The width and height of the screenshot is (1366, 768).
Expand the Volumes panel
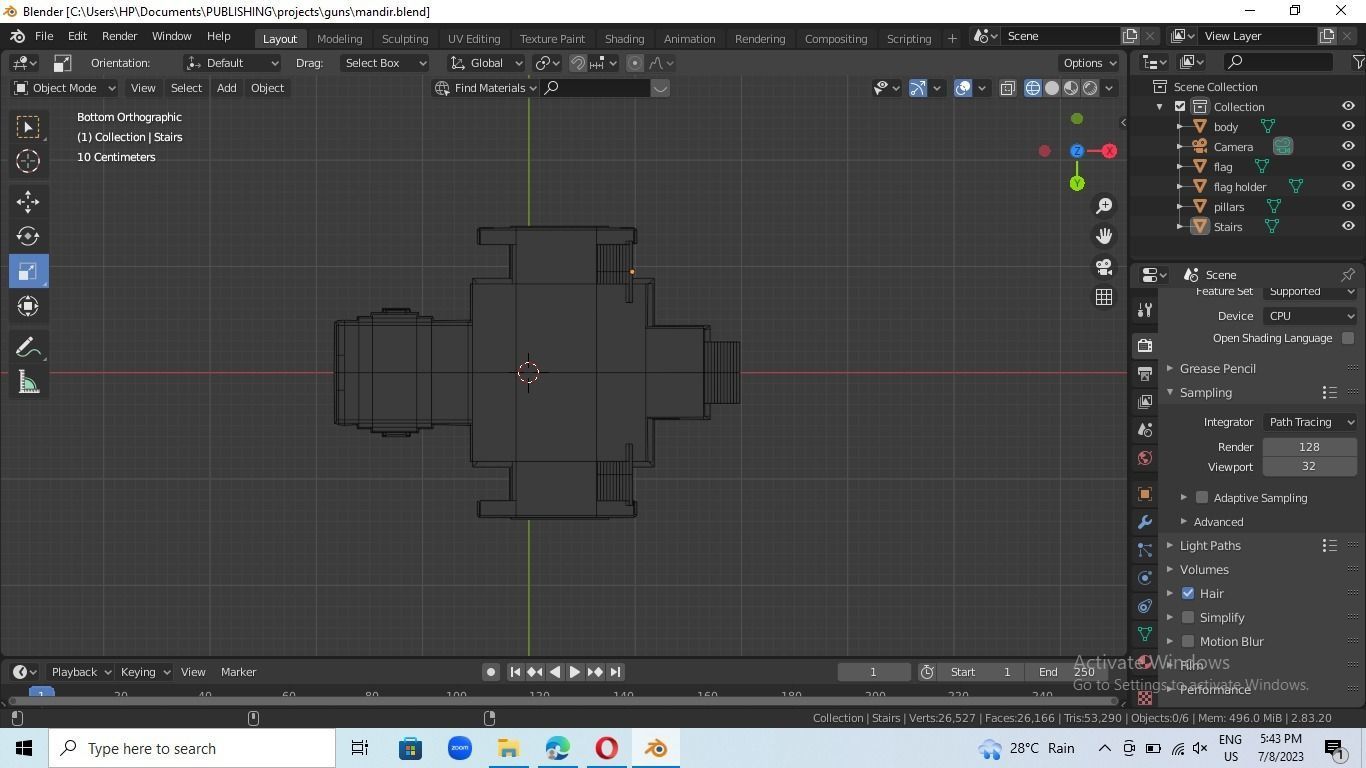[x=1204, y=569]
